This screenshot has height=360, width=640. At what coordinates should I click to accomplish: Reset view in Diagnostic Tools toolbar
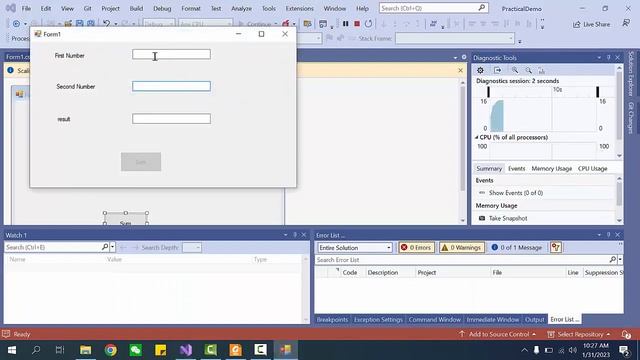[542, 70]
